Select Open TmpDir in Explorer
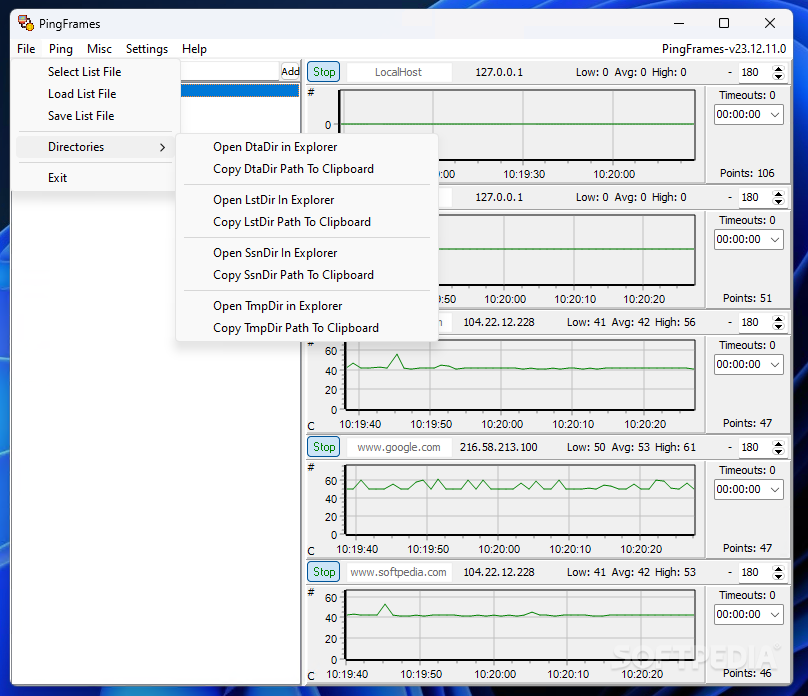 (x=307, y=306)
